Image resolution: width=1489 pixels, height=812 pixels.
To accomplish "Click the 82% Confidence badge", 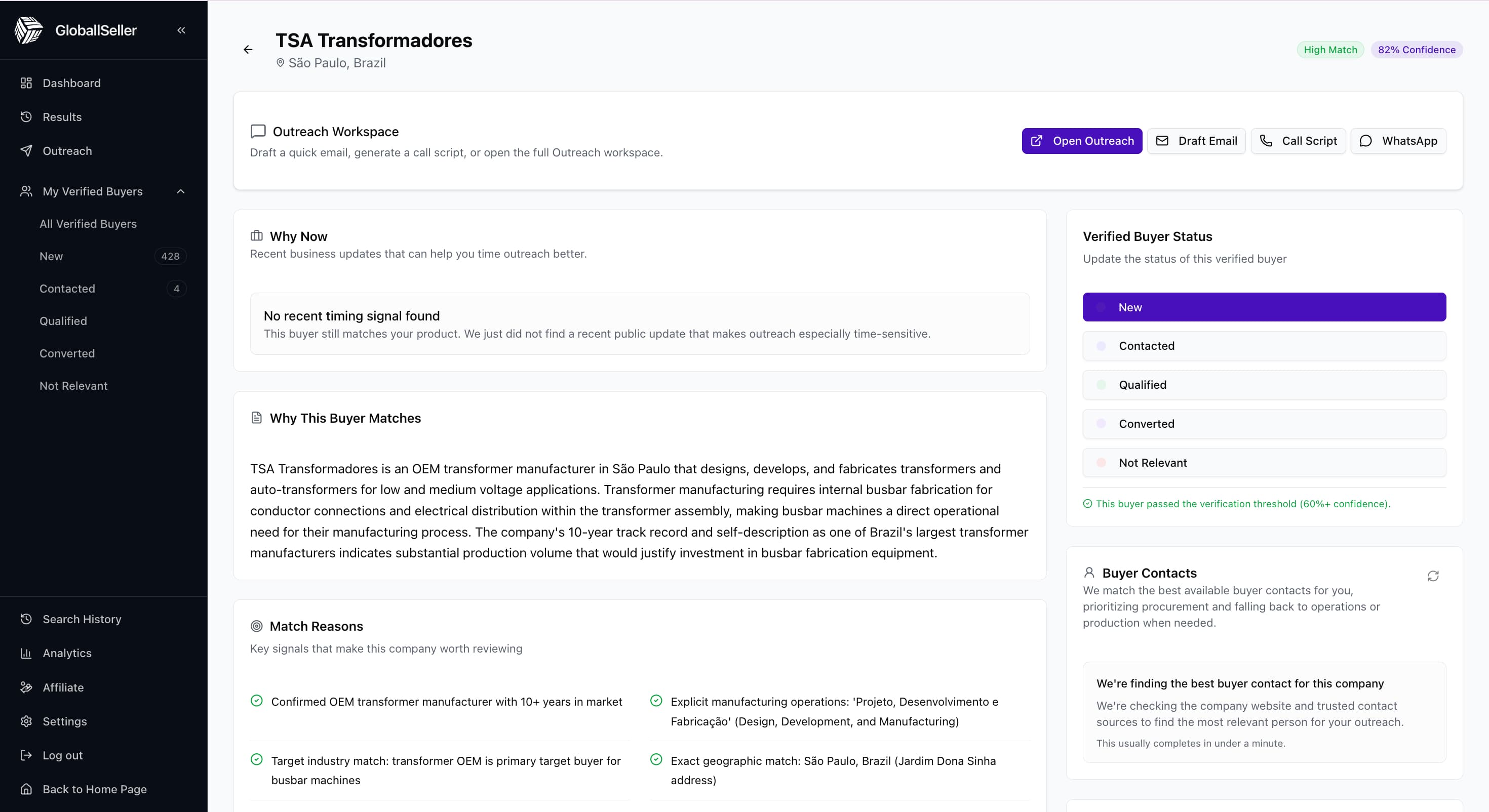I will [1417, 50].
